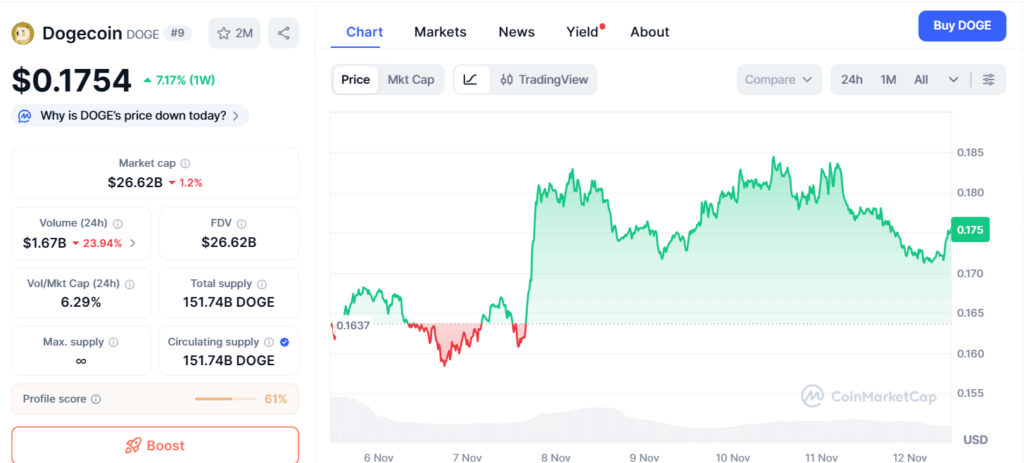Click the Profile score info icon

tap(96, 399)
